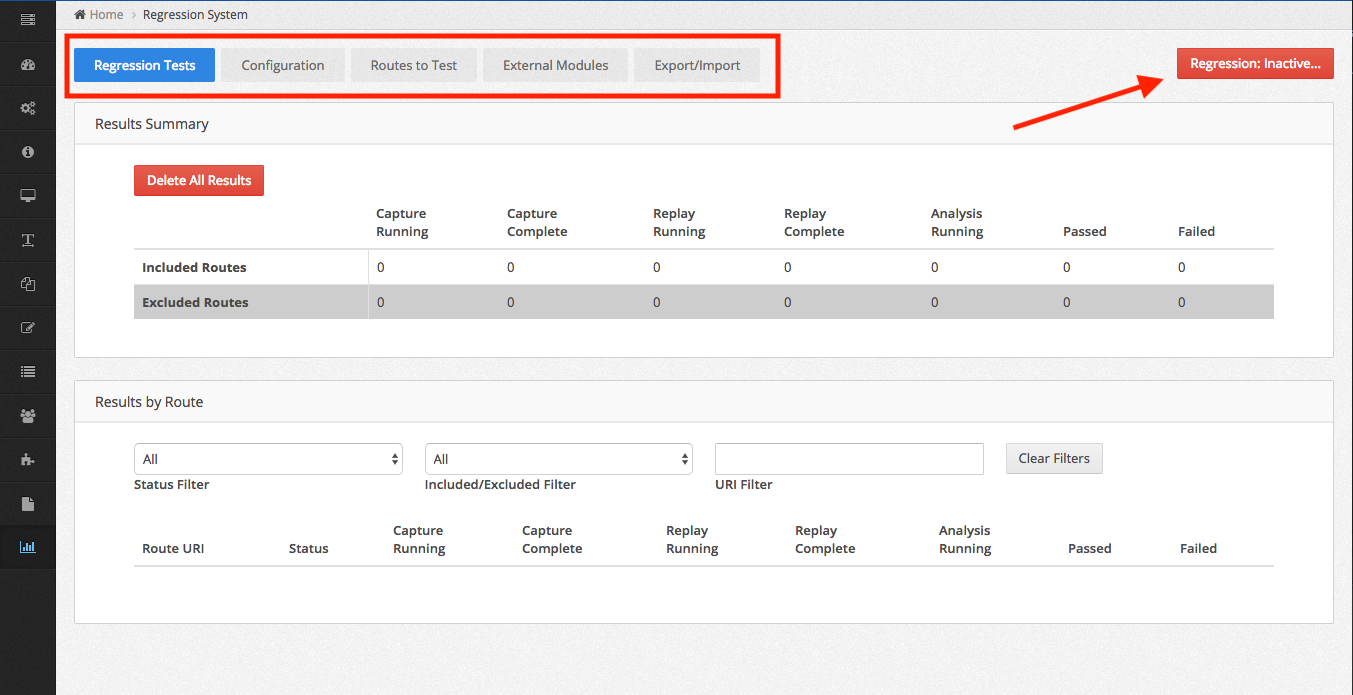Focus the URI Filter input field
The height and width of the screenshot is (695, 1353).
pyautogui.click(x=849, y=459)
